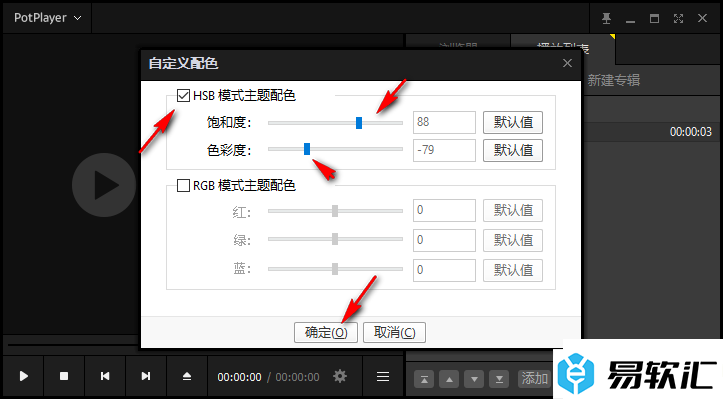Click the 红 red channel slider
This screenshot has height=399, width=723.
(x=335, y=211)
